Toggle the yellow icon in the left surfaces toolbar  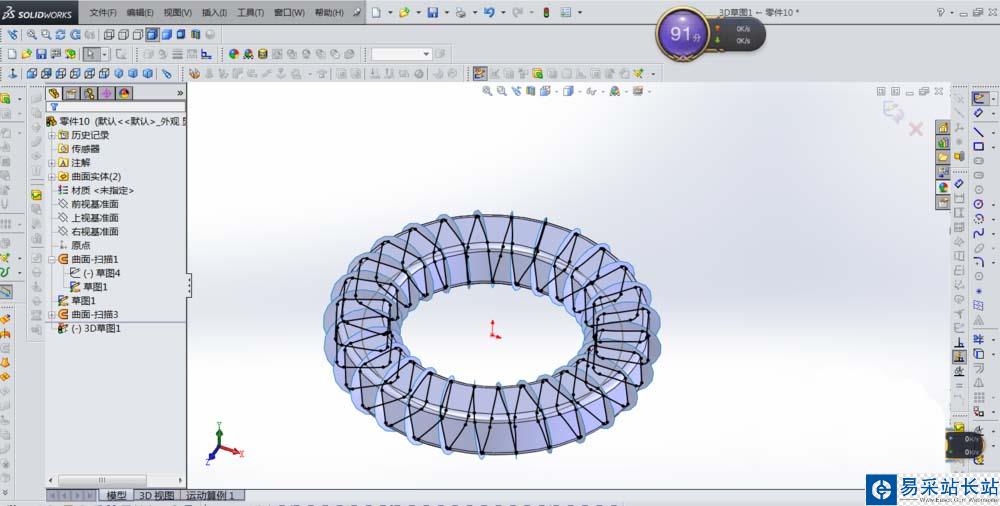pyautogui.click(x=36, y=195)
